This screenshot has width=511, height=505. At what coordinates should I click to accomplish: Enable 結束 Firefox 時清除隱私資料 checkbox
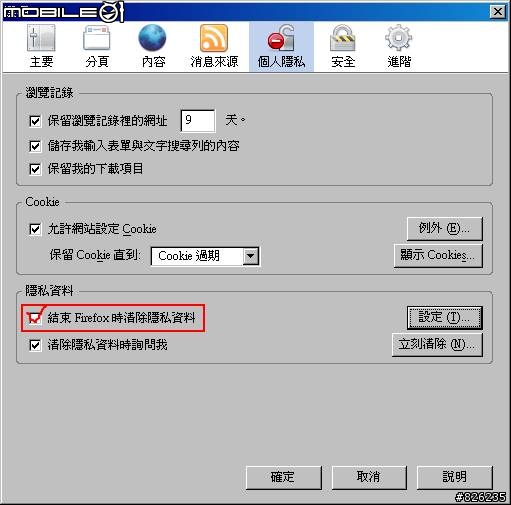[x=35, y=318]
